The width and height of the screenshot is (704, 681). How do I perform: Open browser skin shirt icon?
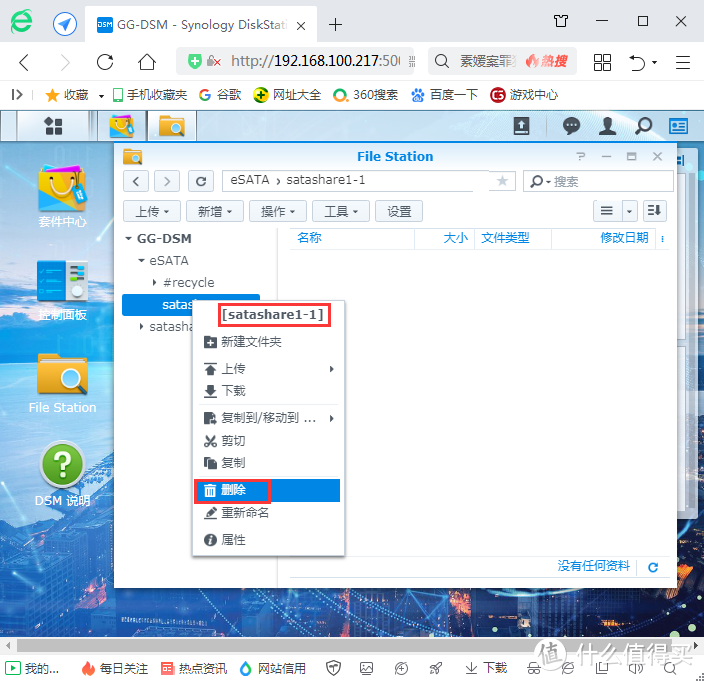click(560, 21)
